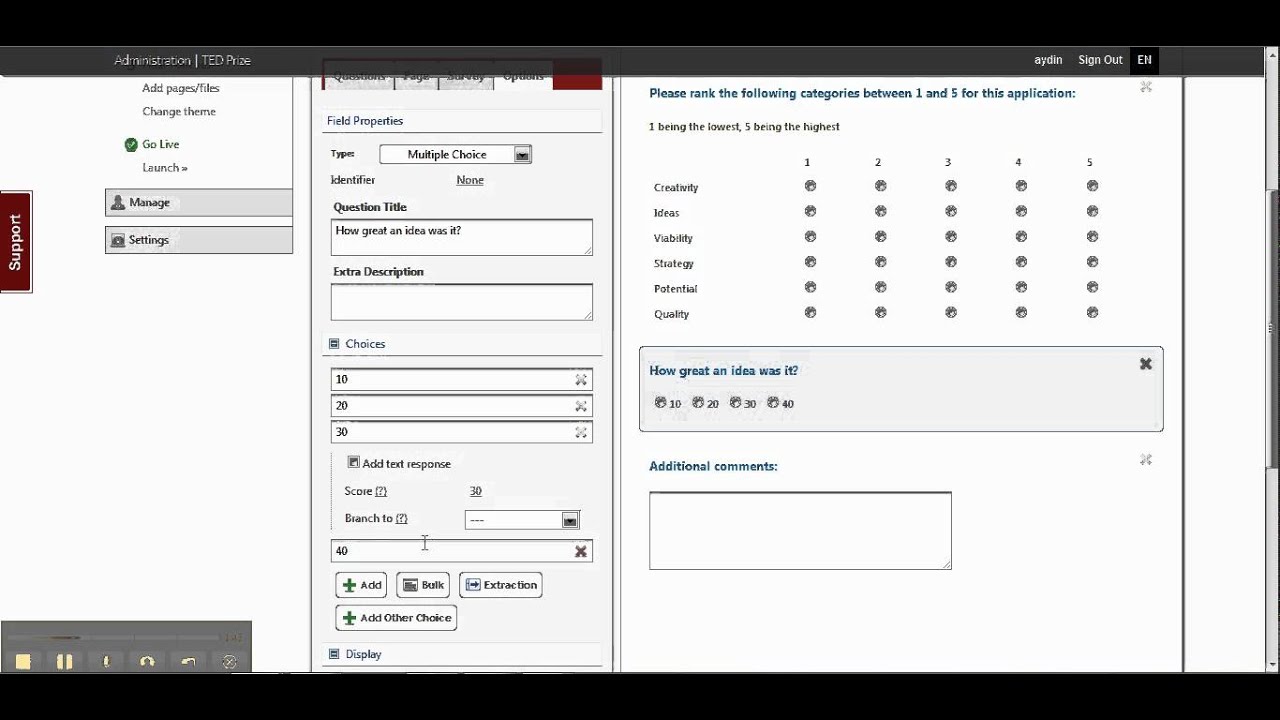This screenshot has height=720, width=1280.
Task: Switch to the Page tab
Action: 416,78
